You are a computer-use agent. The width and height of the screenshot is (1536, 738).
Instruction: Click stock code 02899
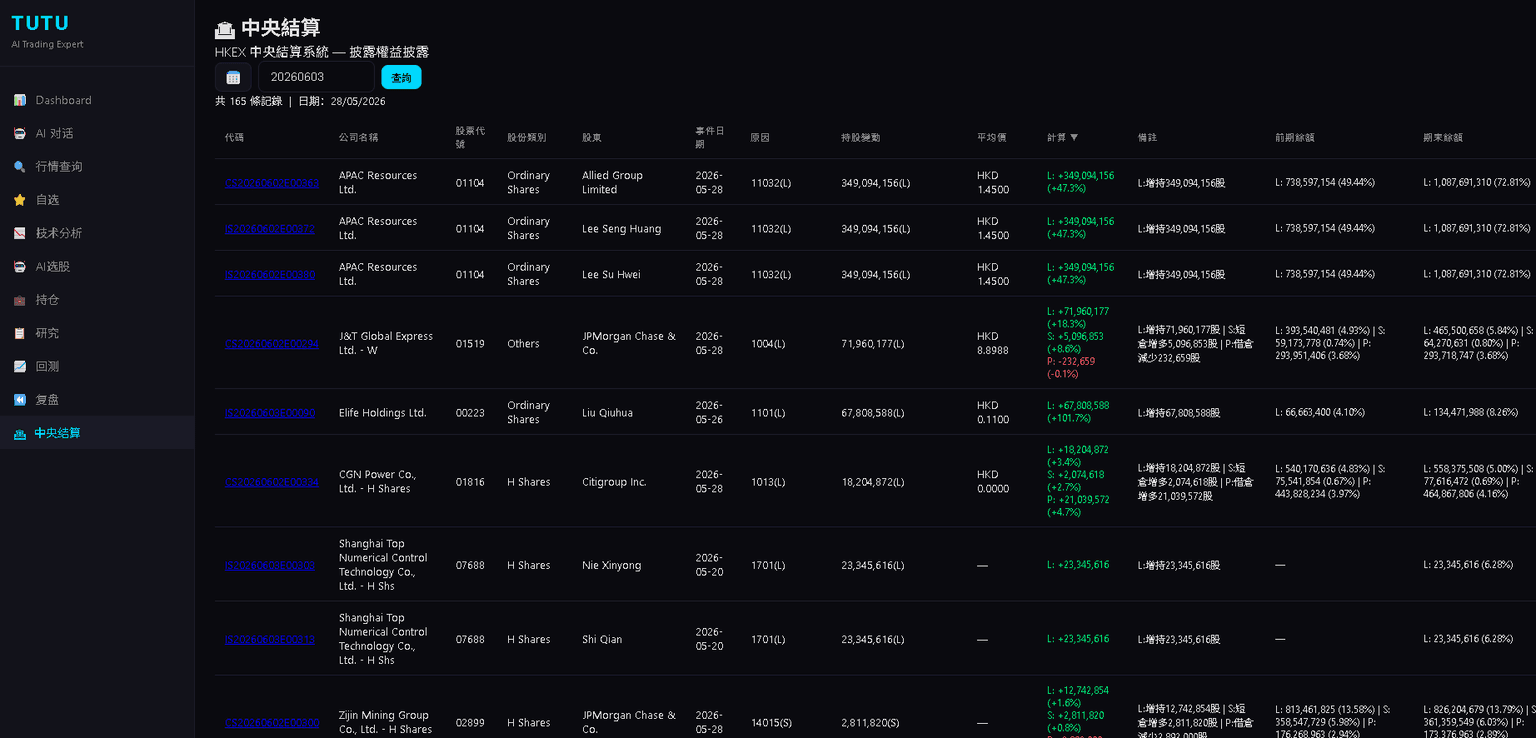click(x=470, y=723)
